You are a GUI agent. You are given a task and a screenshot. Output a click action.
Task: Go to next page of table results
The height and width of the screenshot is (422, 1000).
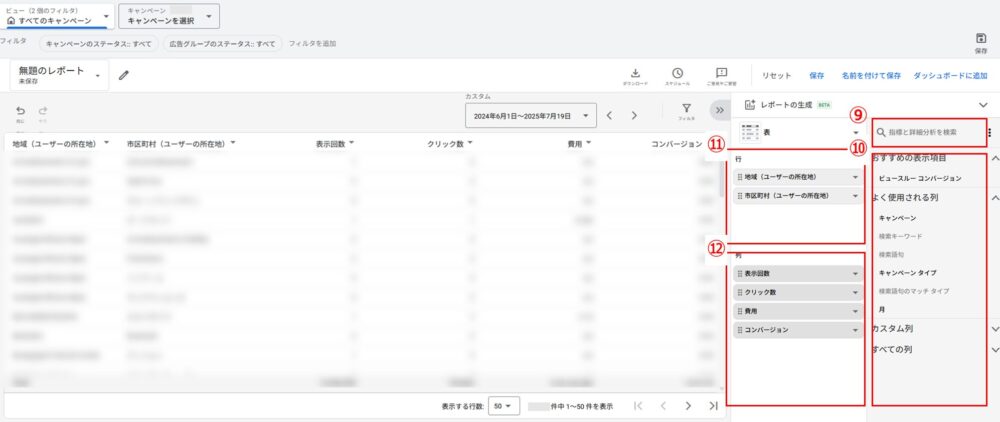pos(687,406)
